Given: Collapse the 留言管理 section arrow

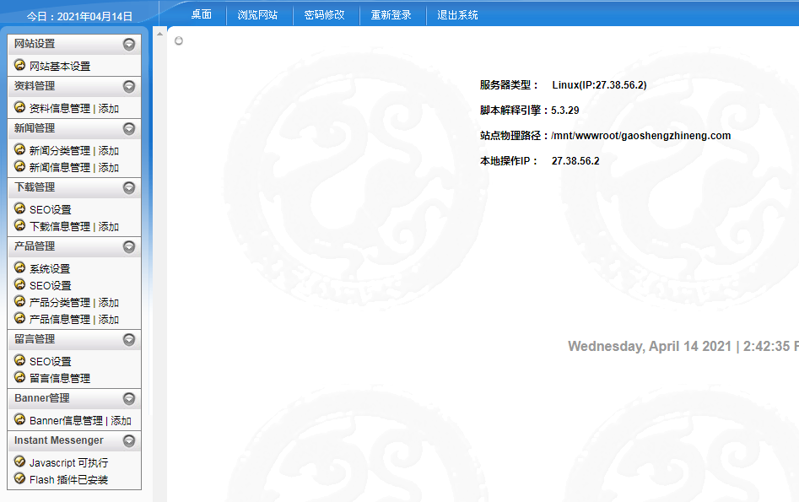Looking at the screenshot, I should tap(129, 340).
